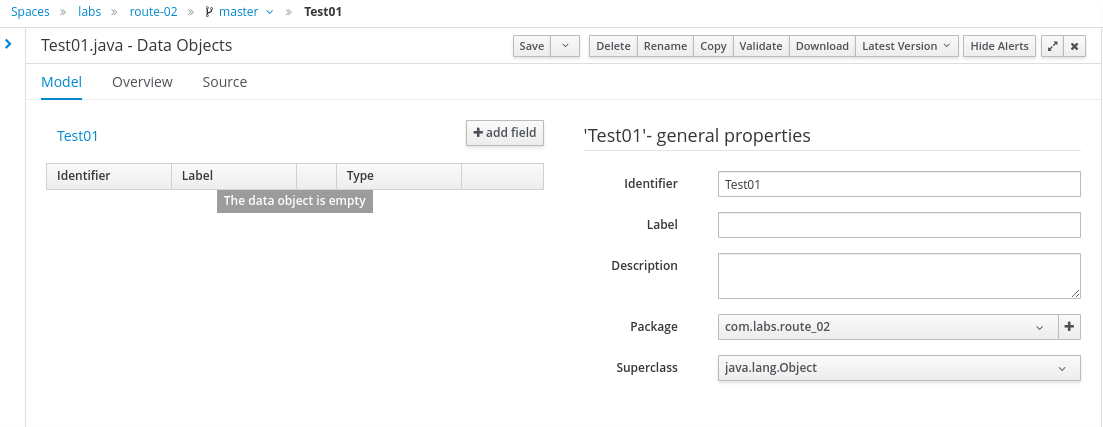Image resolution: width=1103 pixels, height=427 pixels.
Task: Open the Save dropdown arrow
Action: (565, 46)
